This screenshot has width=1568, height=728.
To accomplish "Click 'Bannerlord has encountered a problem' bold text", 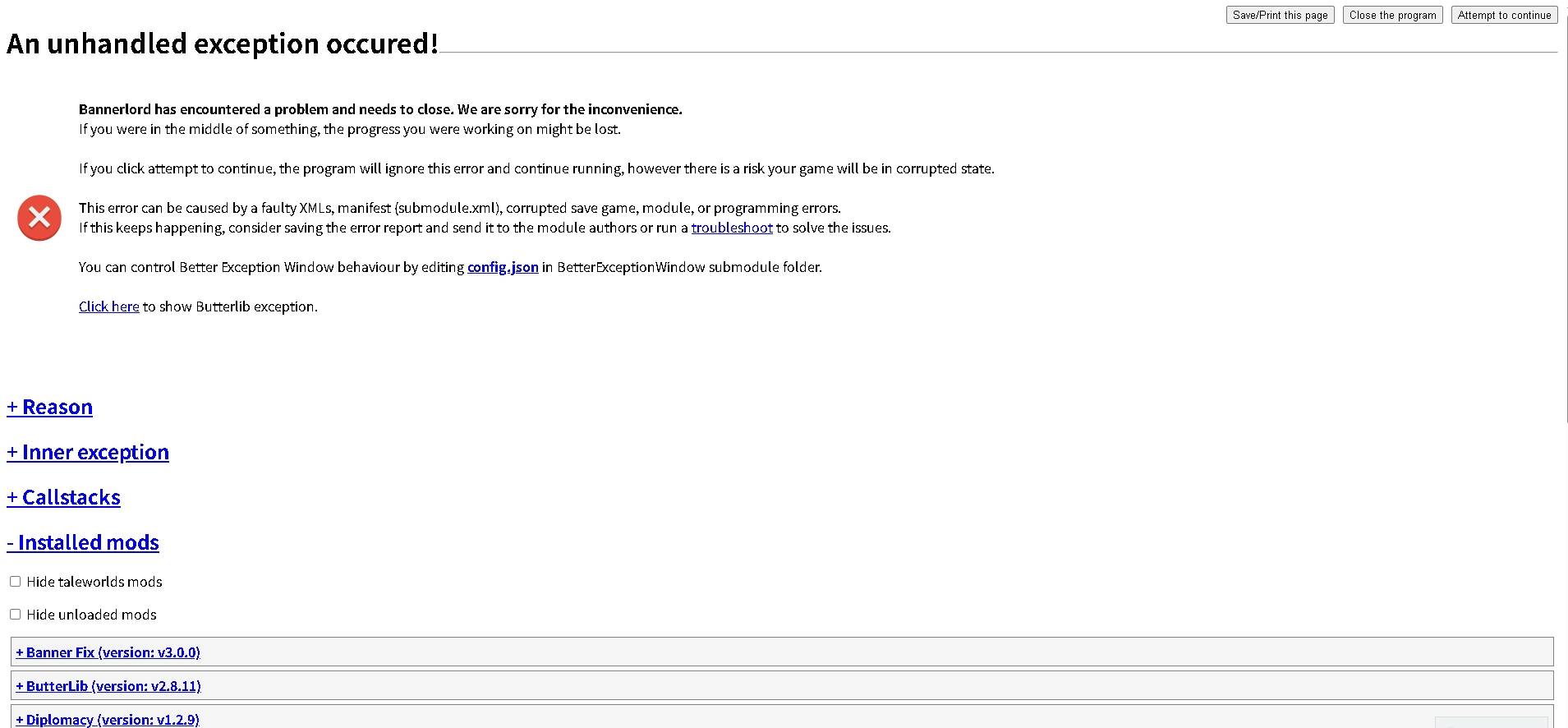I will tap(380, 109).
